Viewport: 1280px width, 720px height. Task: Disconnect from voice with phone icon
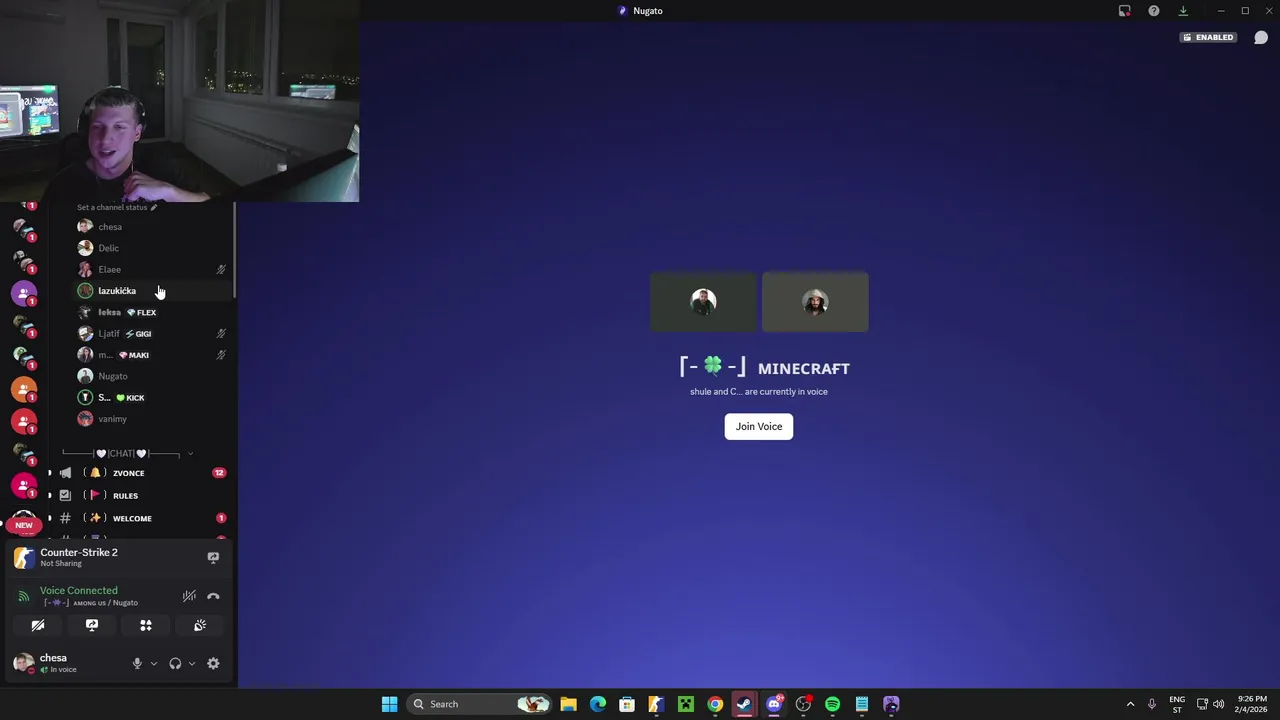click(x=213, y=597)
